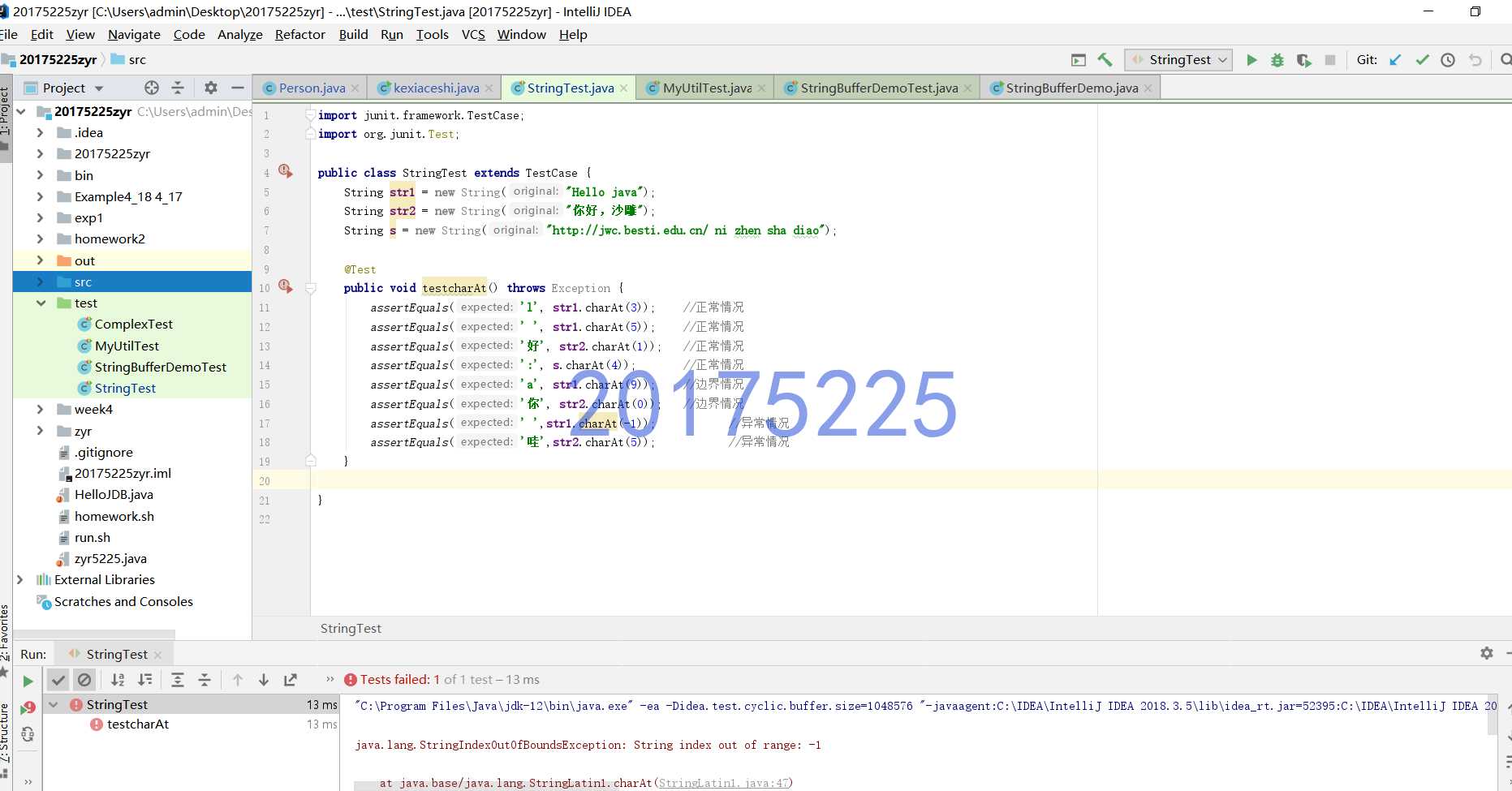Expand the .idea folder

point(40,132)
